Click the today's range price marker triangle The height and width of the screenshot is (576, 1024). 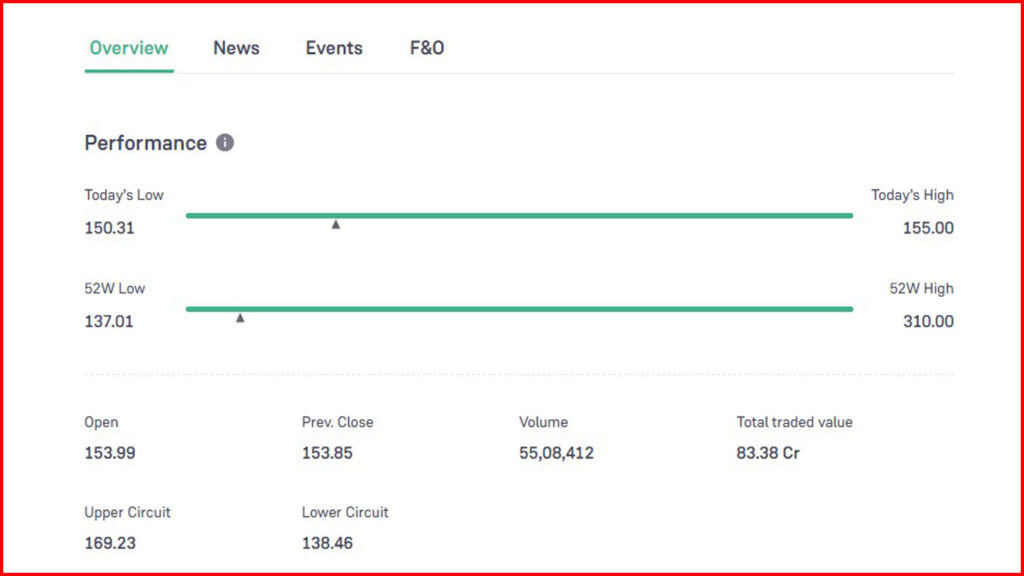click(x=336, y=225)
